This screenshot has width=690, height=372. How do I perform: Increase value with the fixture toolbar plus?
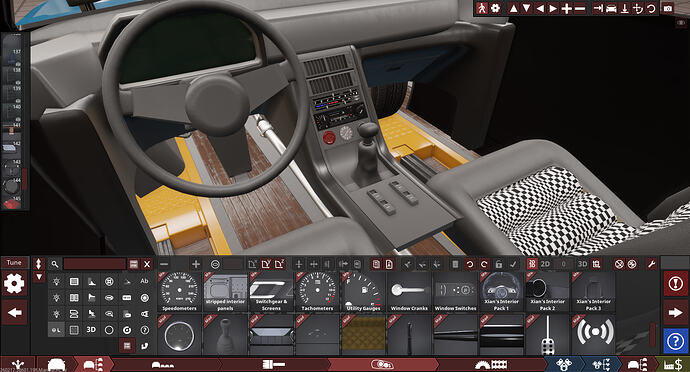pos(196,264)
